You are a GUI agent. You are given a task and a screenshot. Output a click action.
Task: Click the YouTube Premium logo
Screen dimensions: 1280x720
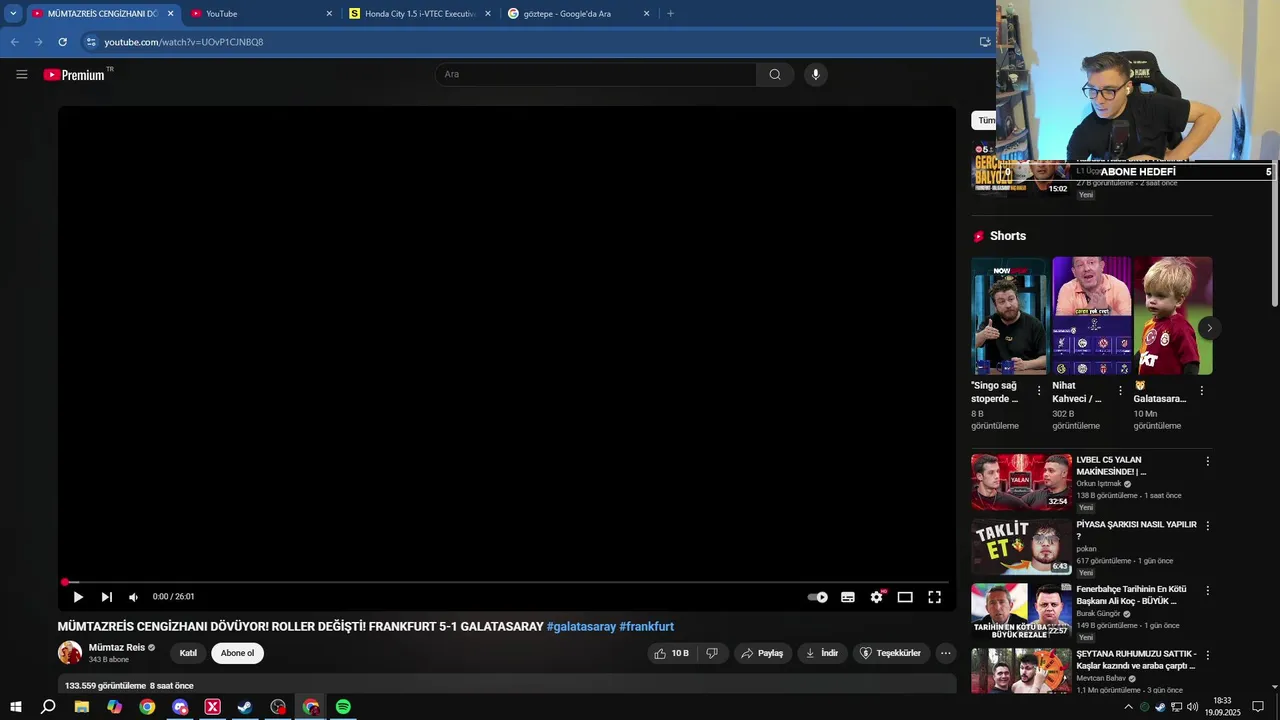coord(75,74)
